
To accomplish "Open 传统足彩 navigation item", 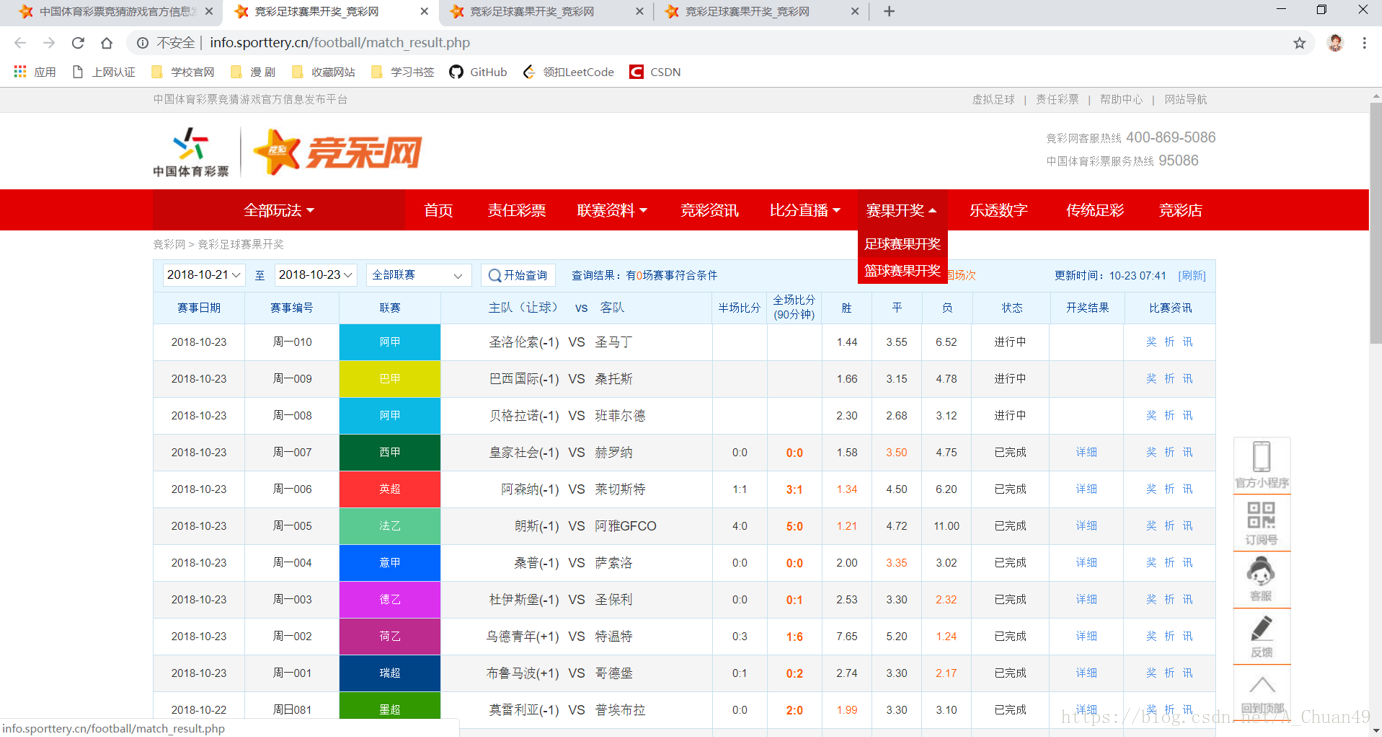I will coord(1095,210).
